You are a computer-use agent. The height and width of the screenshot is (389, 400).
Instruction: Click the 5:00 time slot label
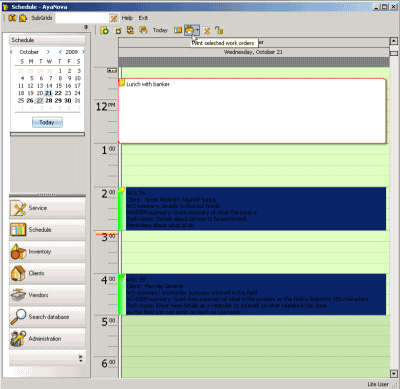[x=109, y=322]
